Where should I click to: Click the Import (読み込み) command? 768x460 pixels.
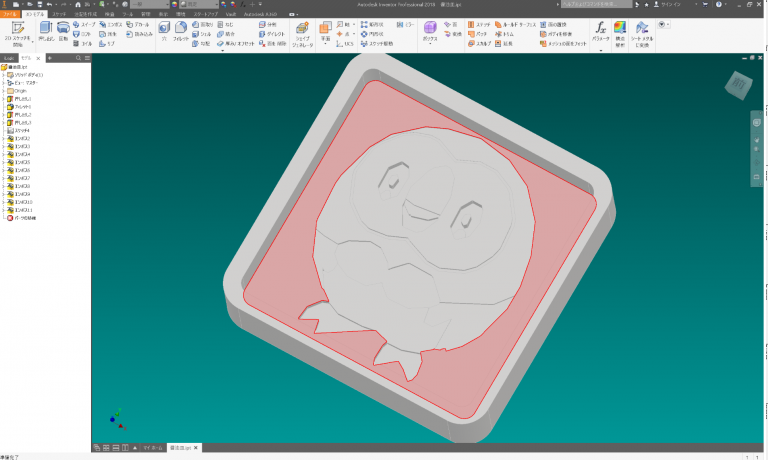point(139,34)
